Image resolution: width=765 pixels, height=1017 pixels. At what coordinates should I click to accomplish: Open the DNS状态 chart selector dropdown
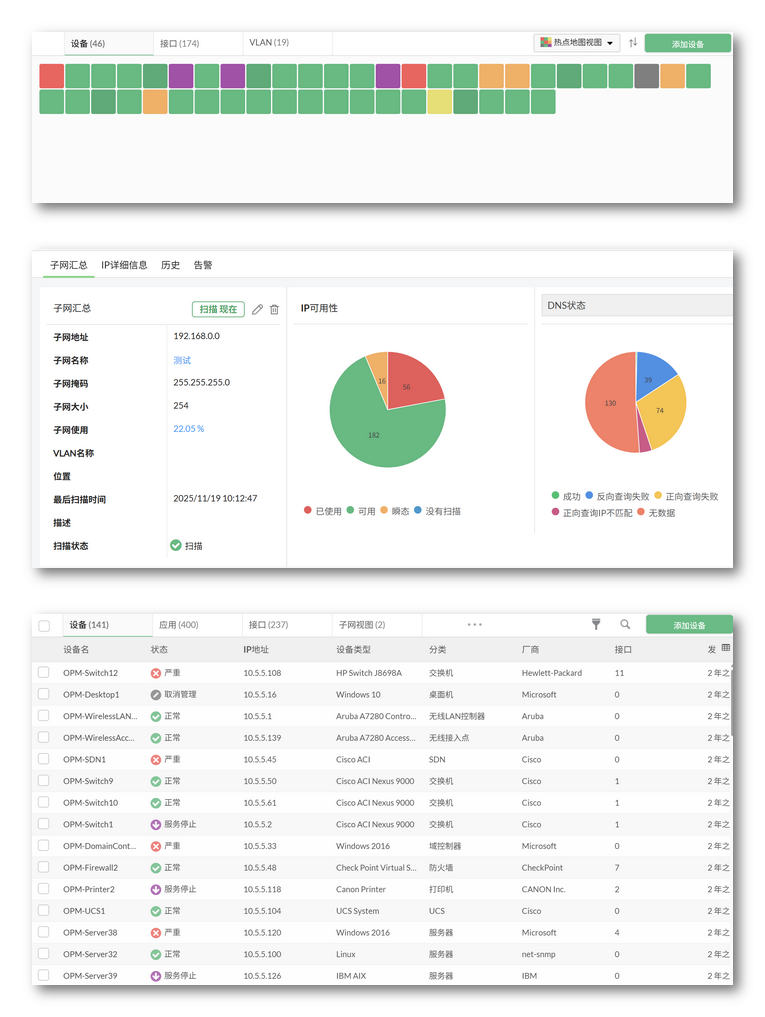coord(637,305)
